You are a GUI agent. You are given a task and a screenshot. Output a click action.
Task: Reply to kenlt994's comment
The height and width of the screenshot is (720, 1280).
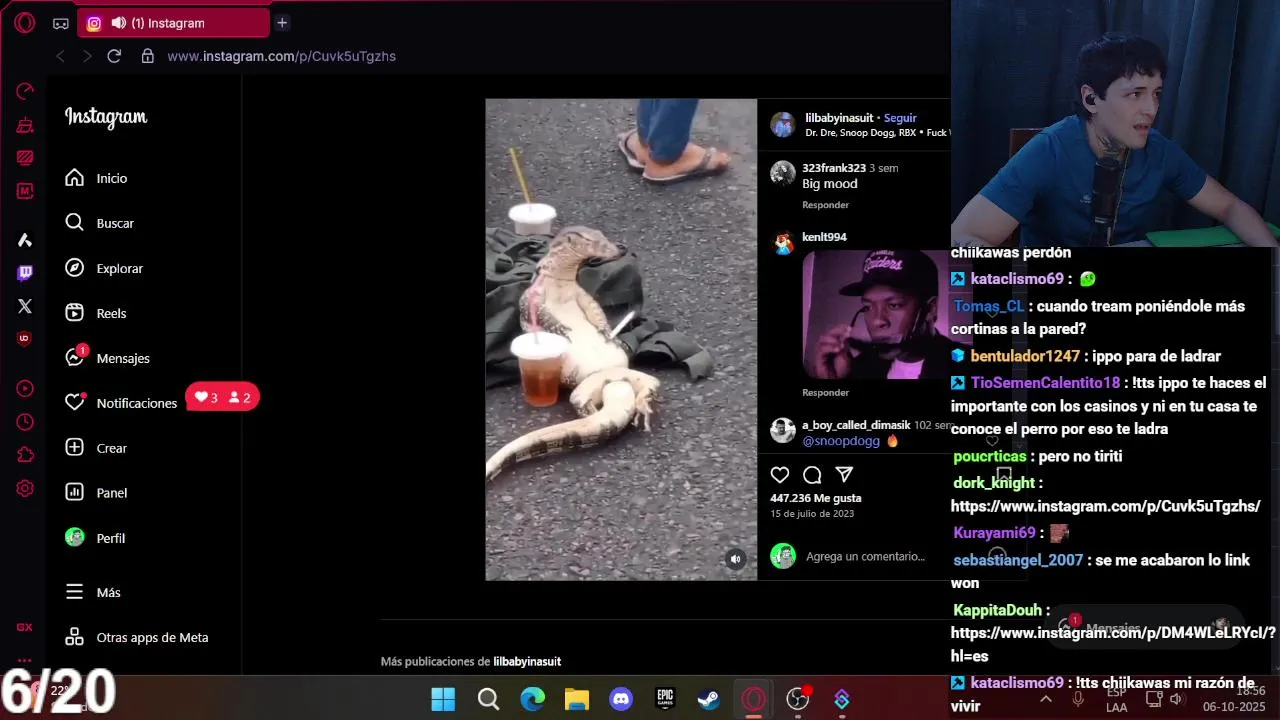tap(825, 393)
